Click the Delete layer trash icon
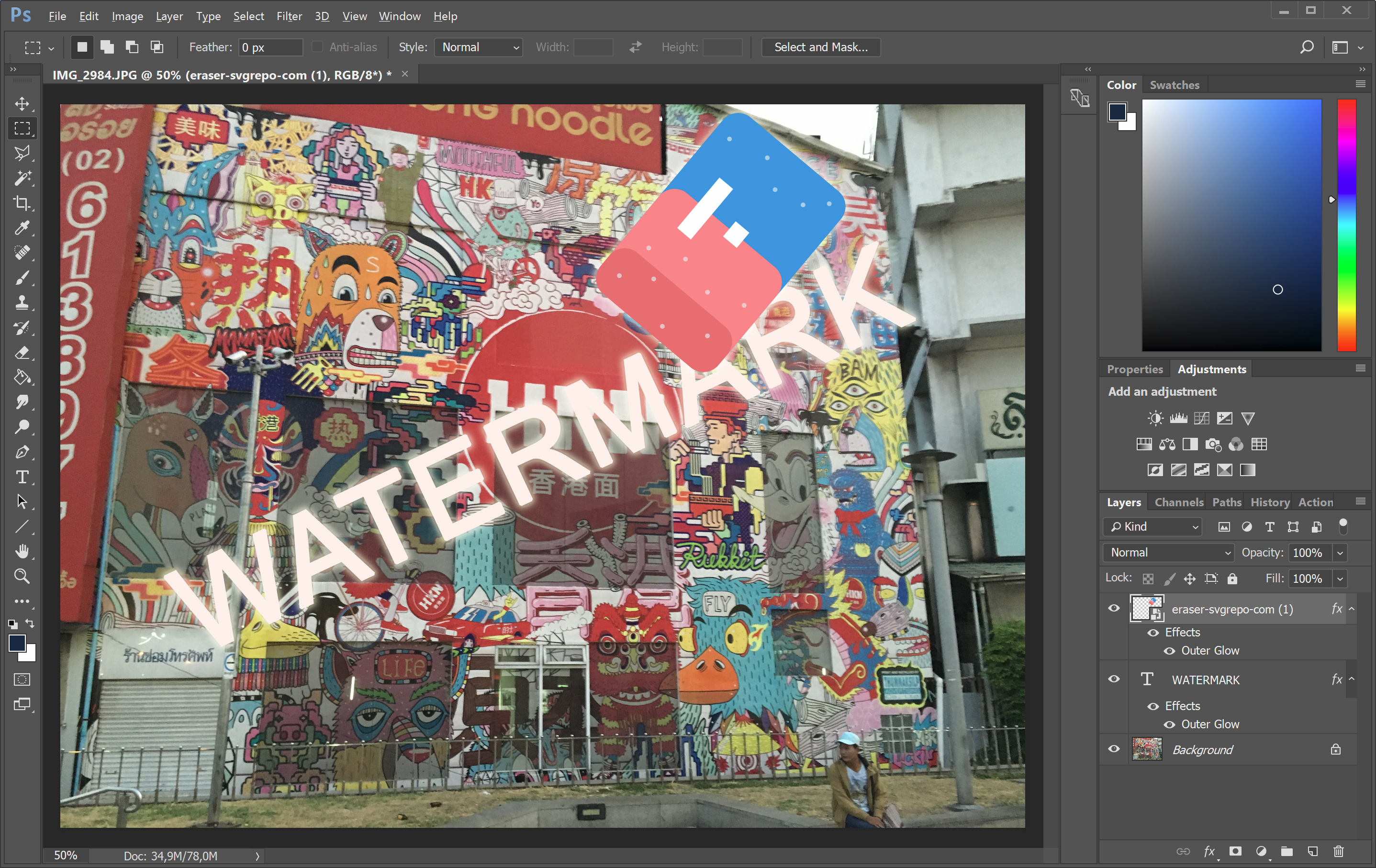1376x868 pixels. coord(1338,851)
